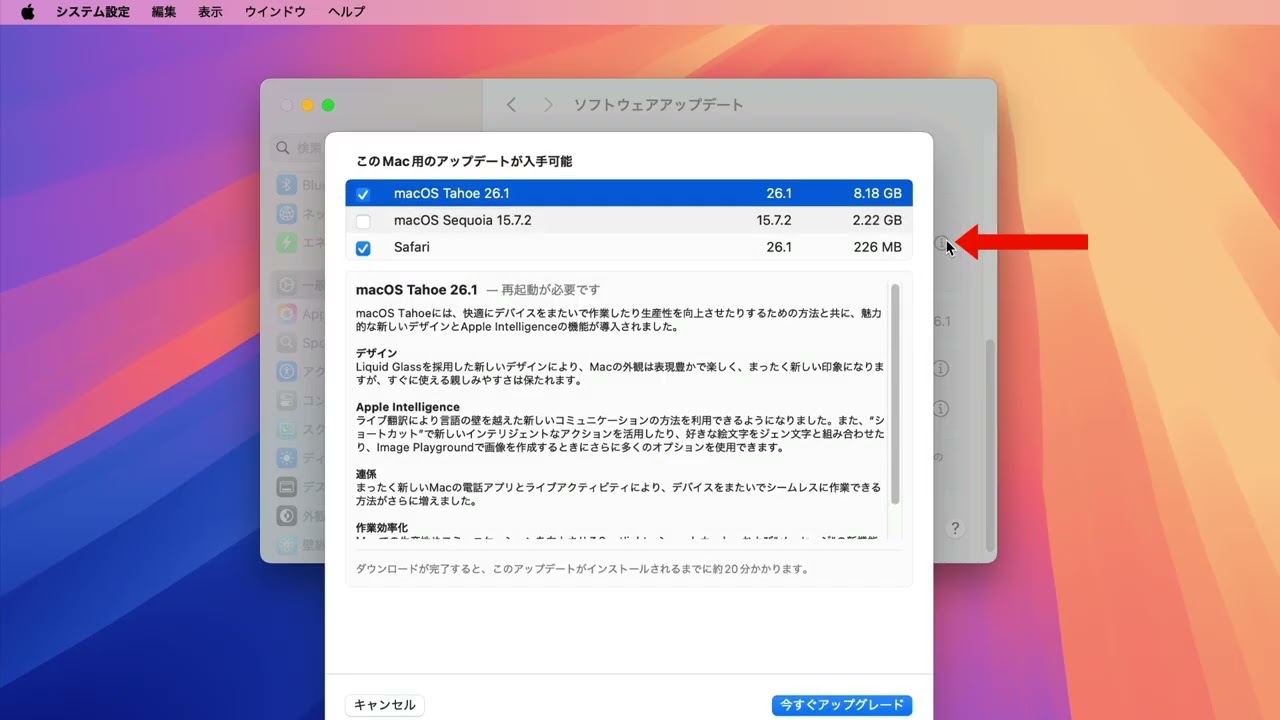Viewport: 1280px width, 720px height.
Task: Open the wallpaper icon in sidebar
Action: coord(287,545)
